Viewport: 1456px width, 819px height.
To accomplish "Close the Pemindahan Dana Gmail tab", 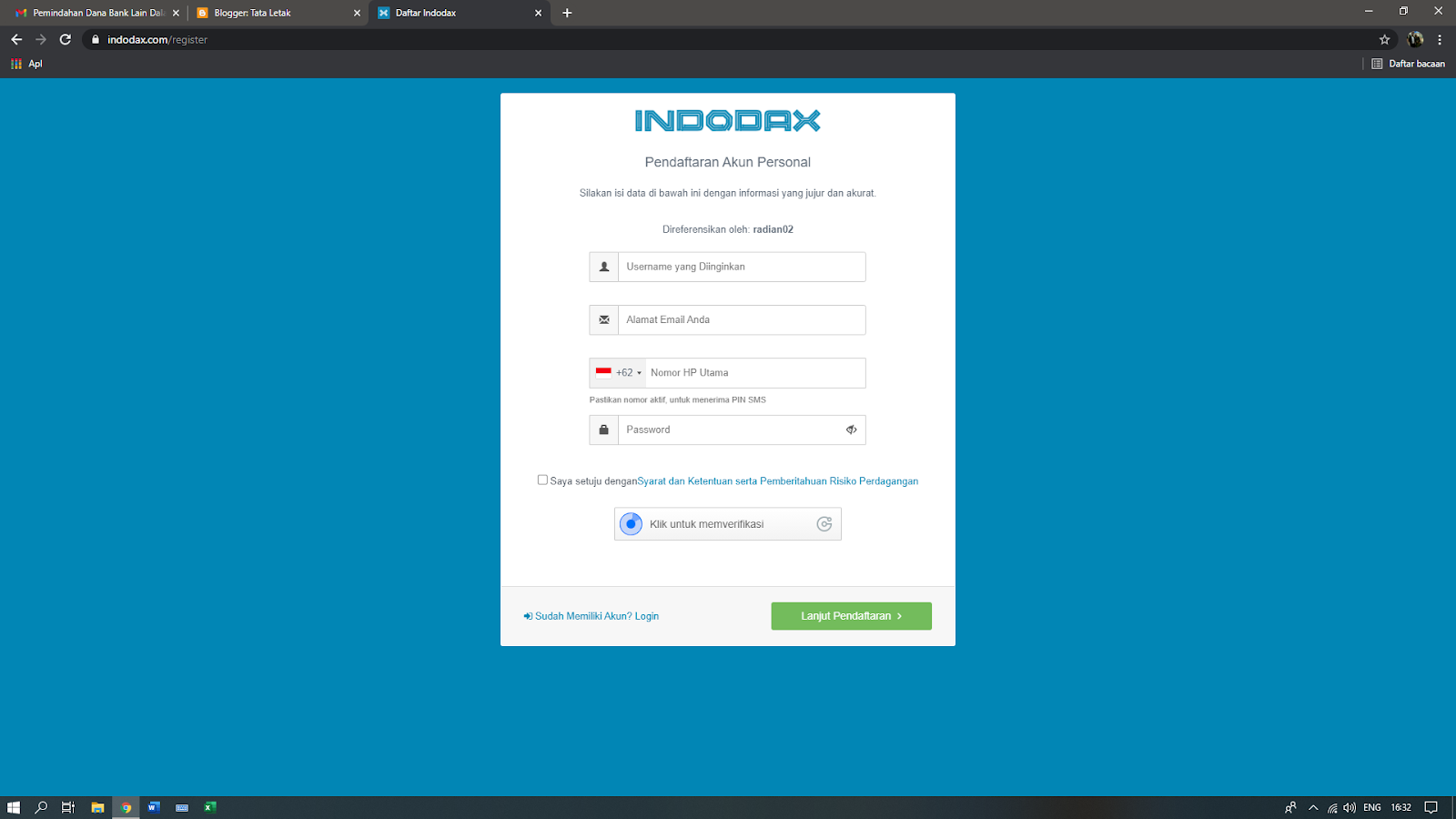I will click(x=176, y=13).
